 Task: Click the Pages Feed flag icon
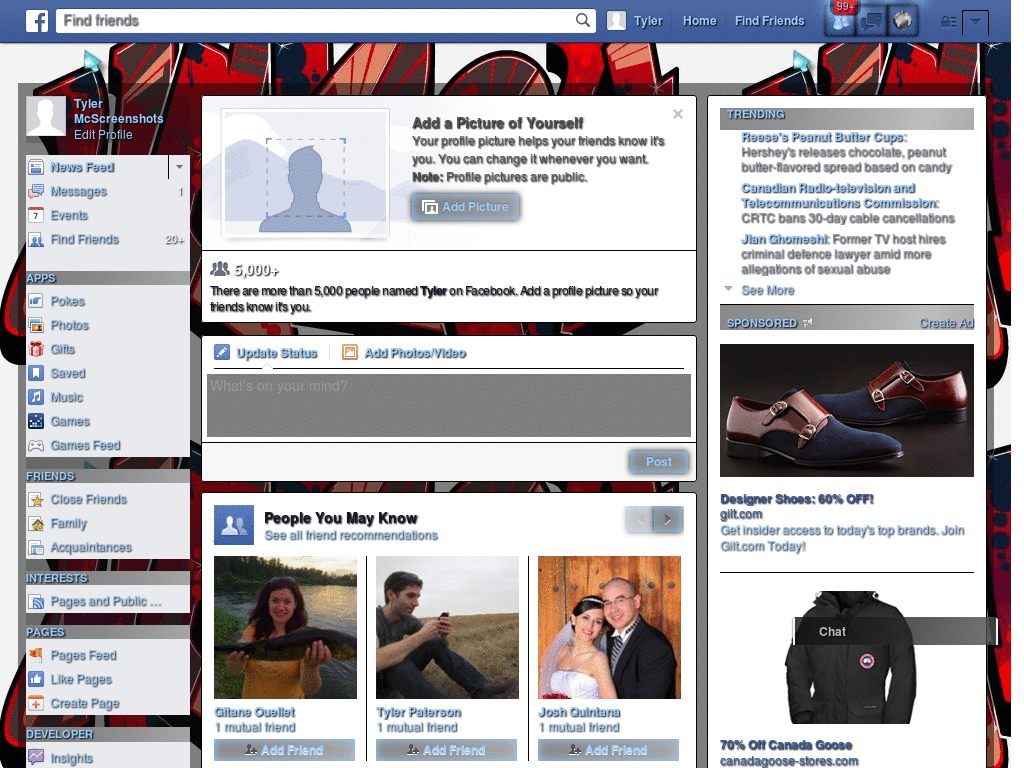36,655
